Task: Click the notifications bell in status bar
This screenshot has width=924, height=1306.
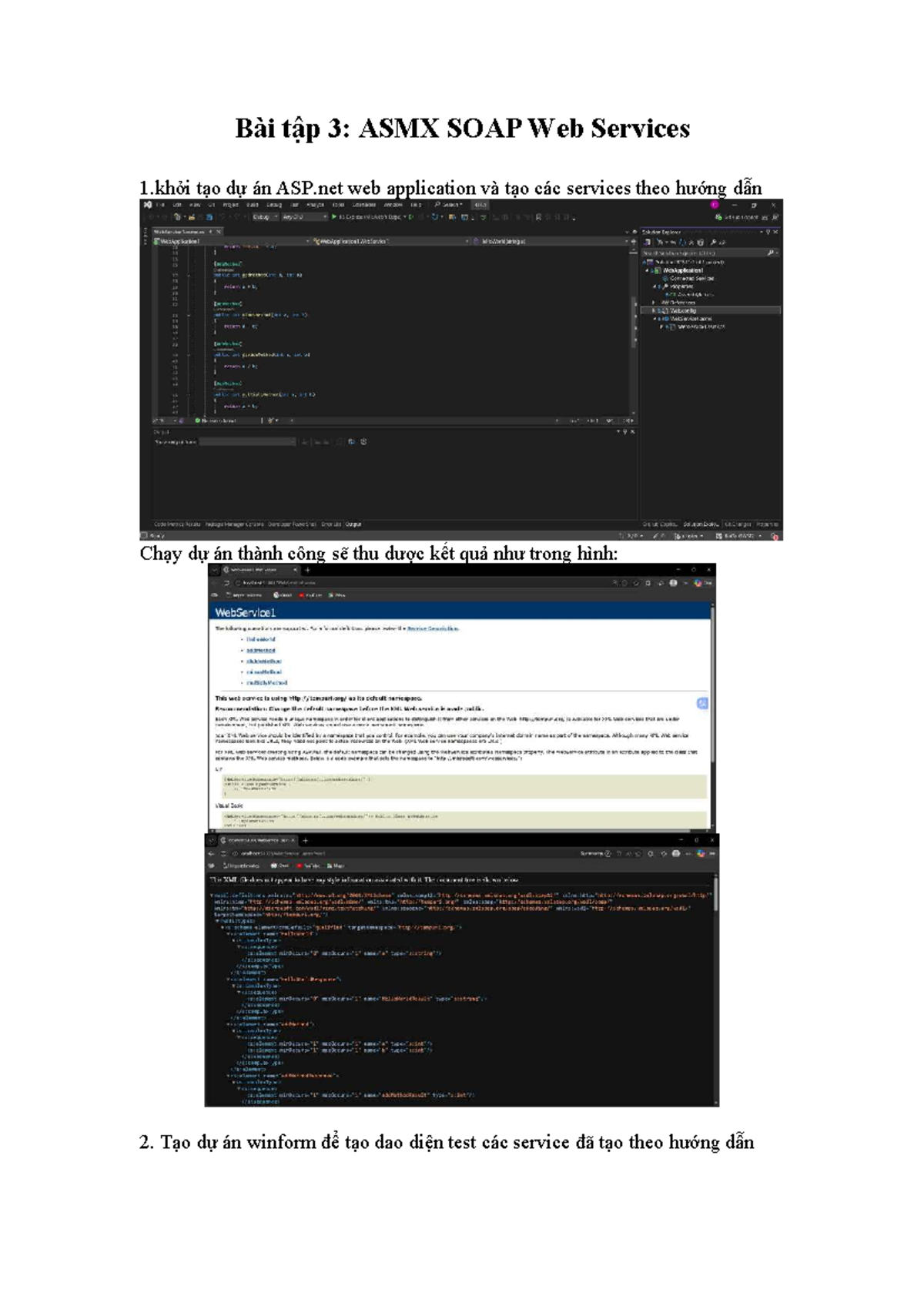Action: (x=775, y=536)
